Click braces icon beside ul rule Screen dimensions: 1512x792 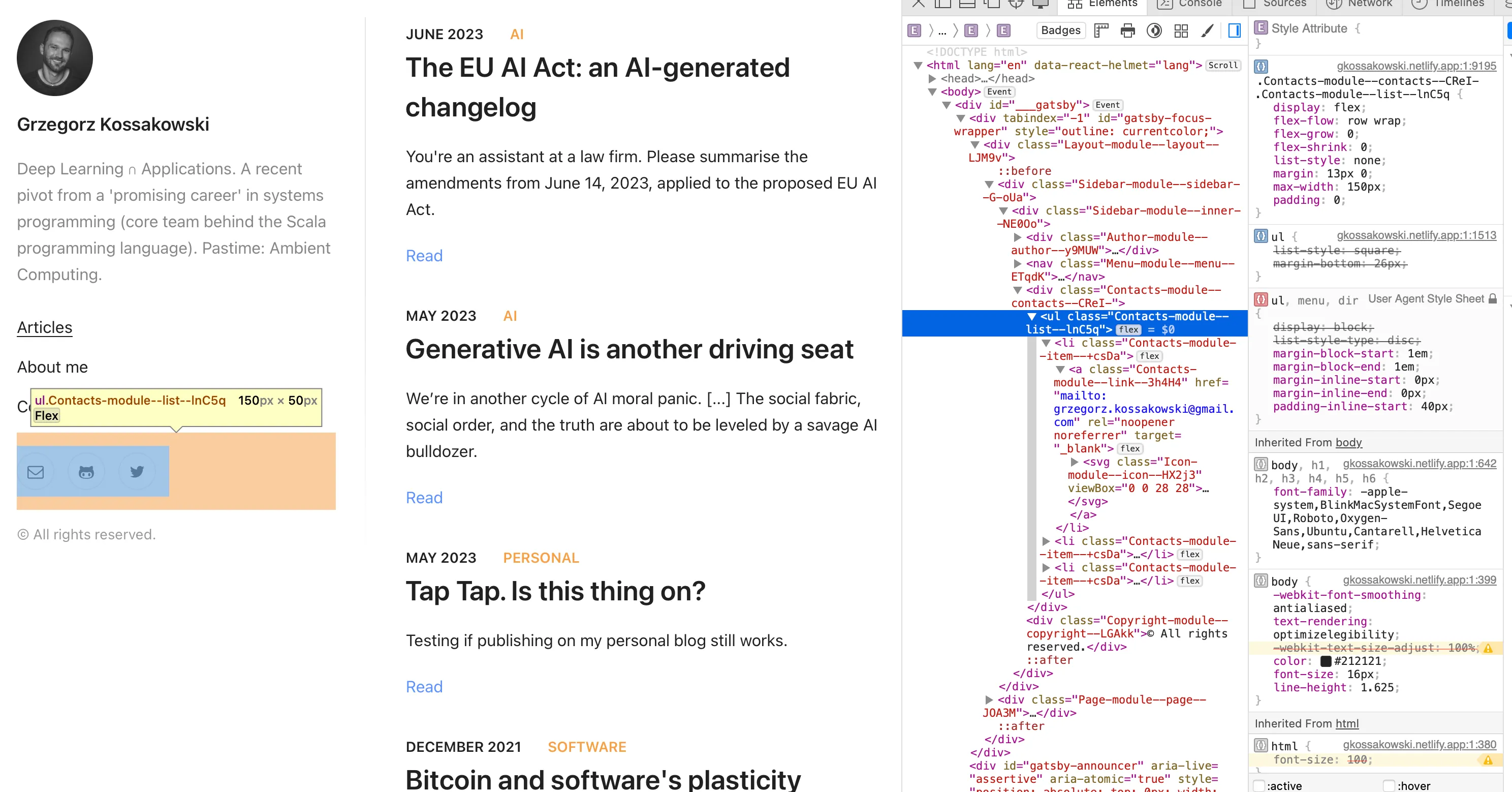(x=1261, y=235)
